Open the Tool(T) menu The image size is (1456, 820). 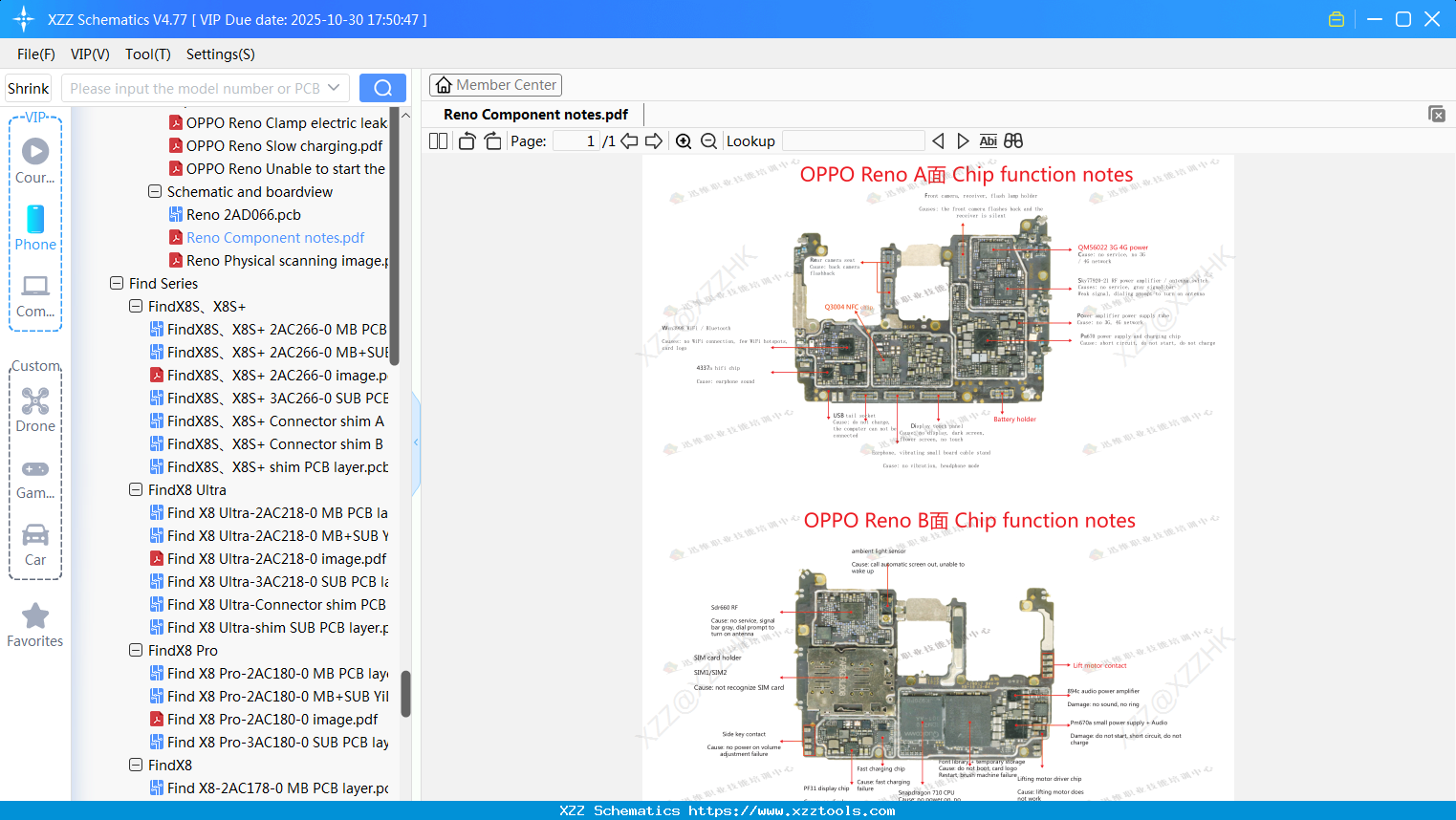coord(148,54)
